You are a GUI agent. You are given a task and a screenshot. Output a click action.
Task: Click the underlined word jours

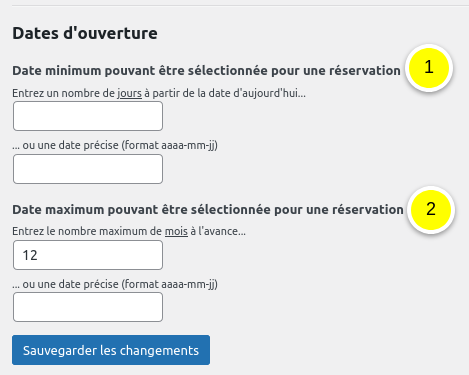point(129,93)
